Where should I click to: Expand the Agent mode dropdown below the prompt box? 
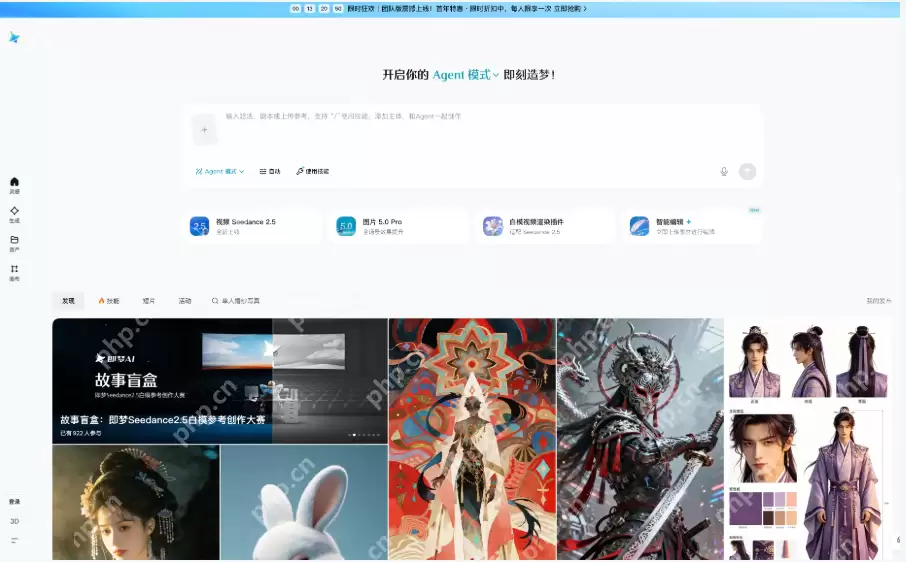click(220, 172)
